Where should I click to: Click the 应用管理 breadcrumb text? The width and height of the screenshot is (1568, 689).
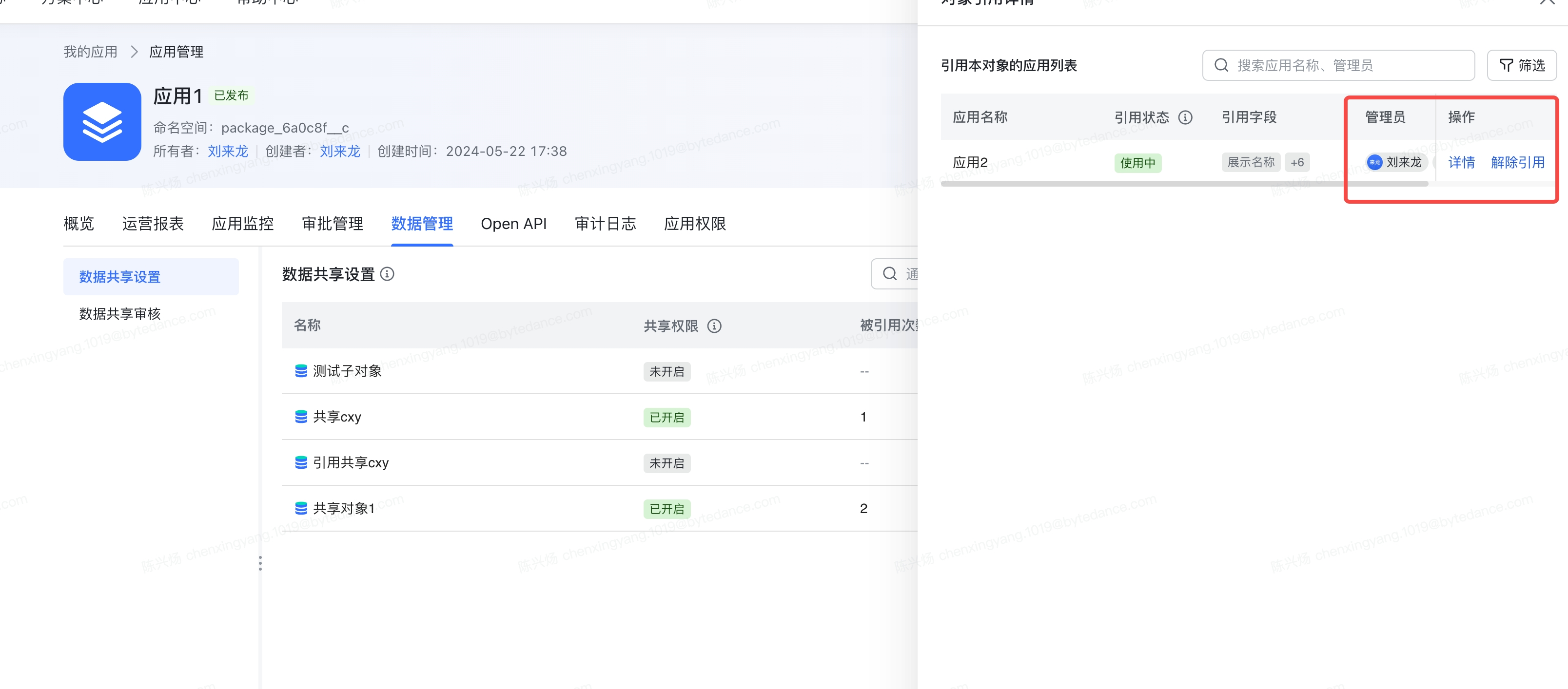[x=176, y=52]
